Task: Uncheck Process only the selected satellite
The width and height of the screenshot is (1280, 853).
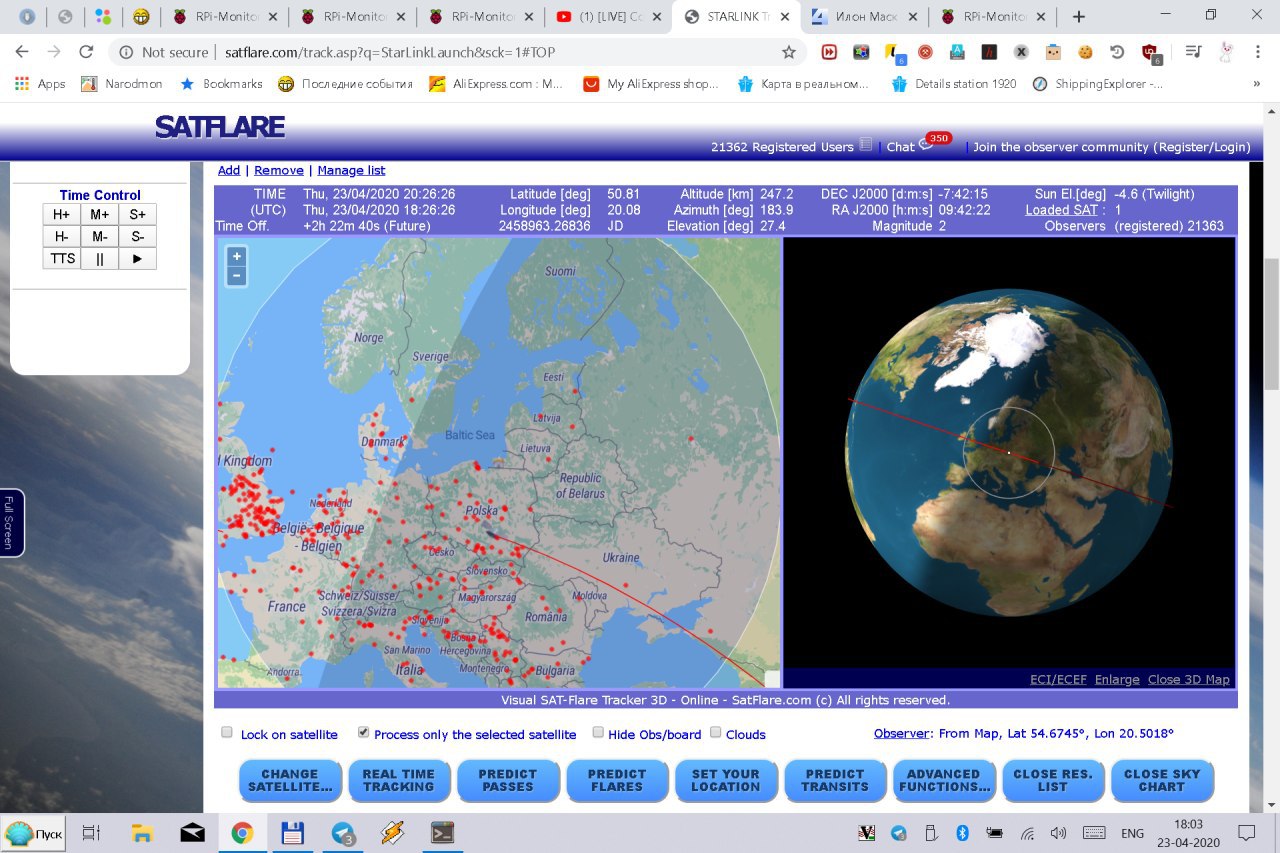Action: (x=364, y=732)
